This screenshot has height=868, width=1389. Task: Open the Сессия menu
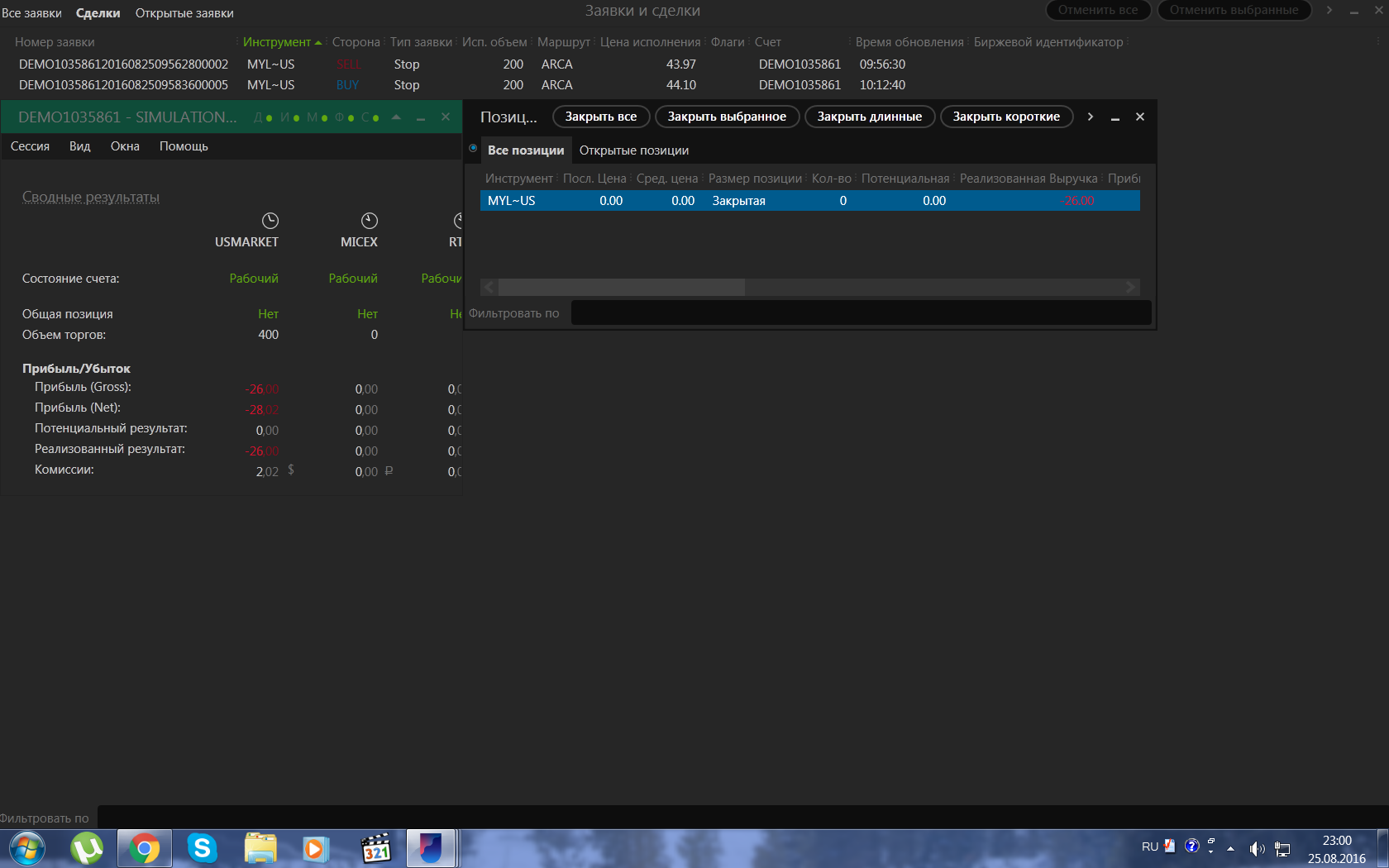tap(30, 146)
